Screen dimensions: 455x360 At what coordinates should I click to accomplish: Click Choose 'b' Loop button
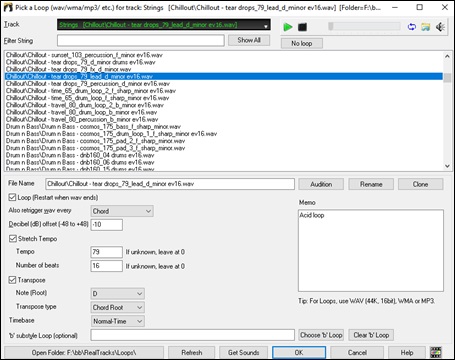(x=321, y=335)
